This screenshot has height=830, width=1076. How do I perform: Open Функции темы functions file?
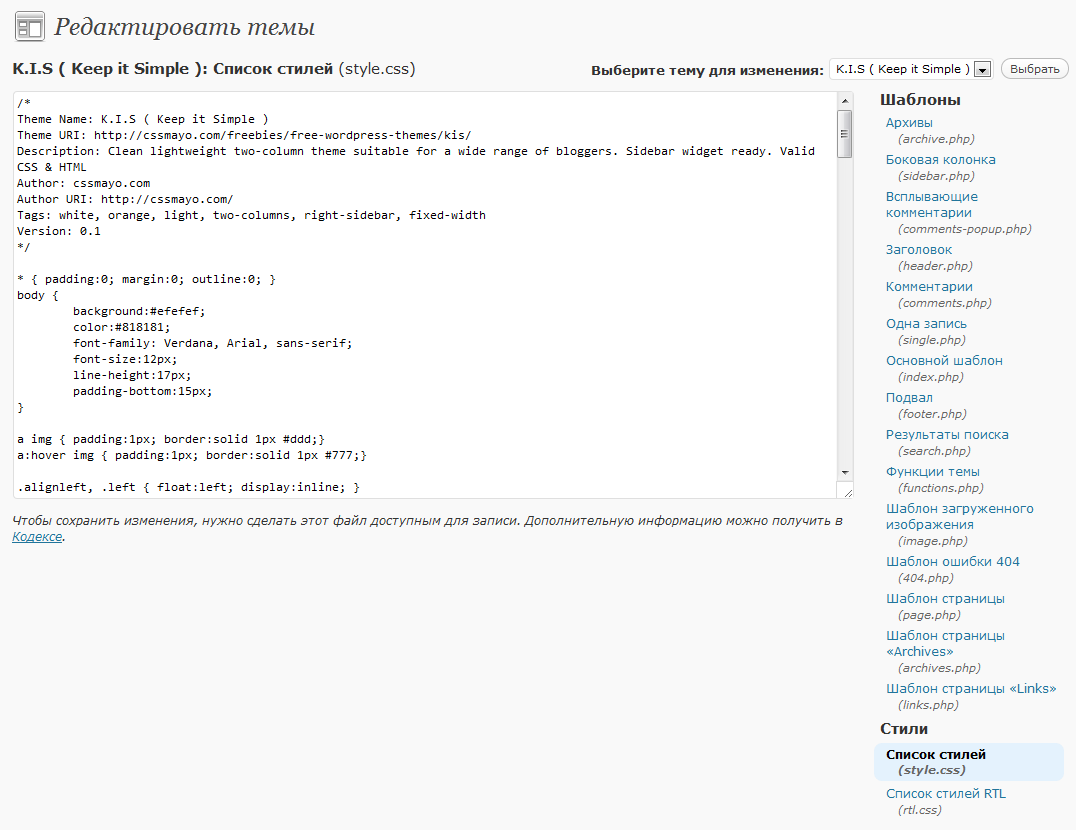(x=932, y=473)
